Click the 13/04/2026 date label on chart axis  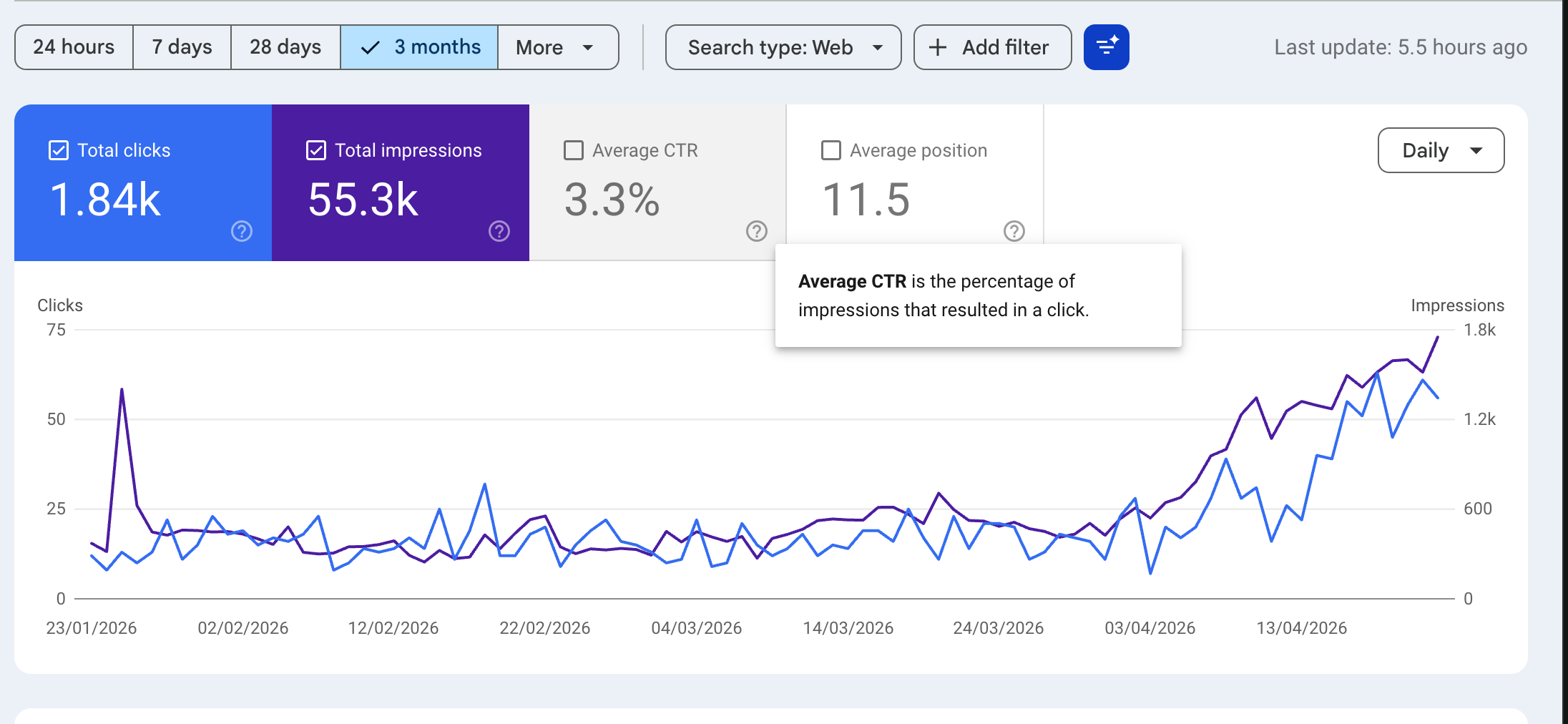tap(1301, 628)
